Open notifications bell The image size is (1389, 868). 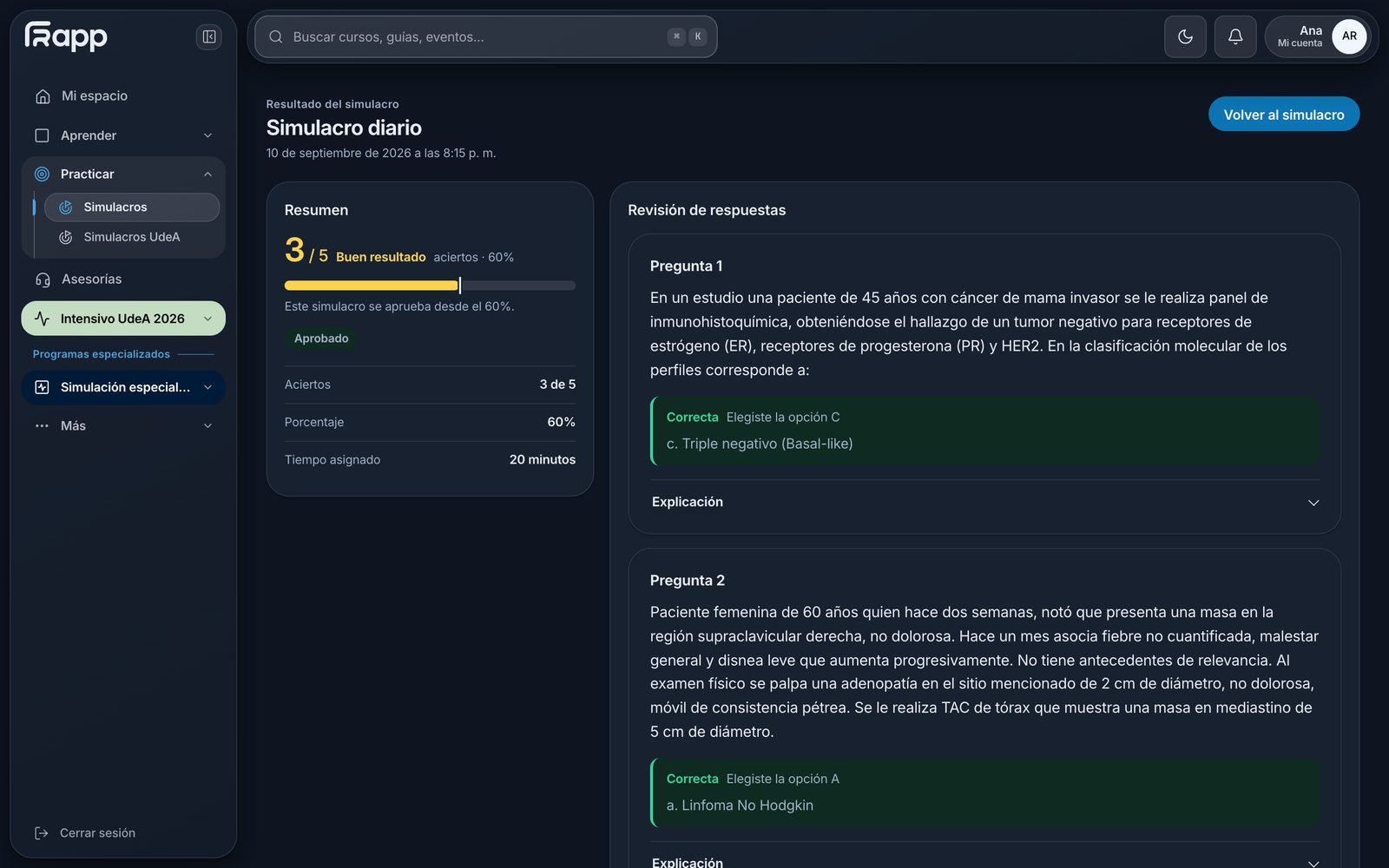[x=1235, y=36]
